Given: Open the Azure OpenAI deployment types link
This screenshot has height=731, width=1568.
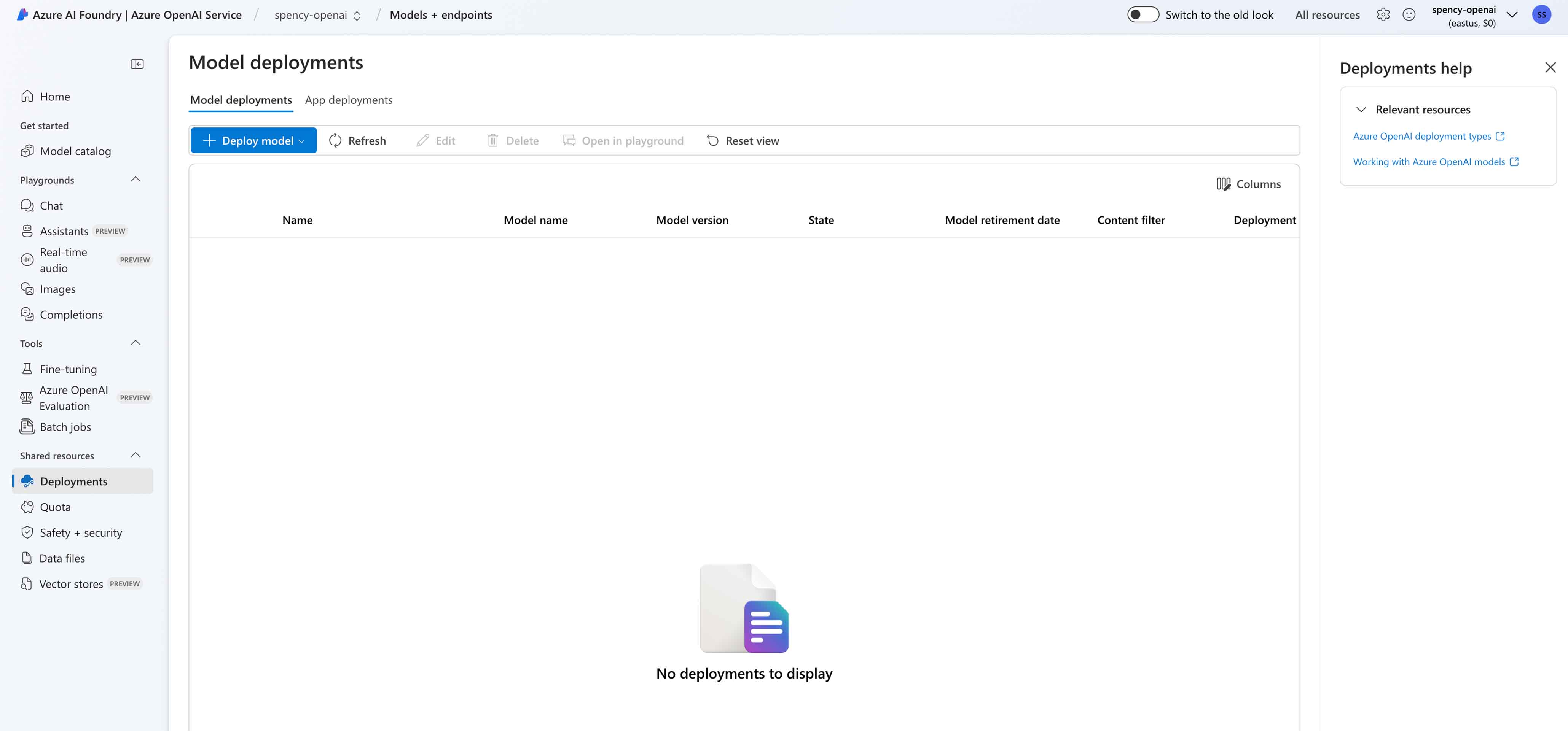Looking at the screenshot, I should pos(1429,136).
